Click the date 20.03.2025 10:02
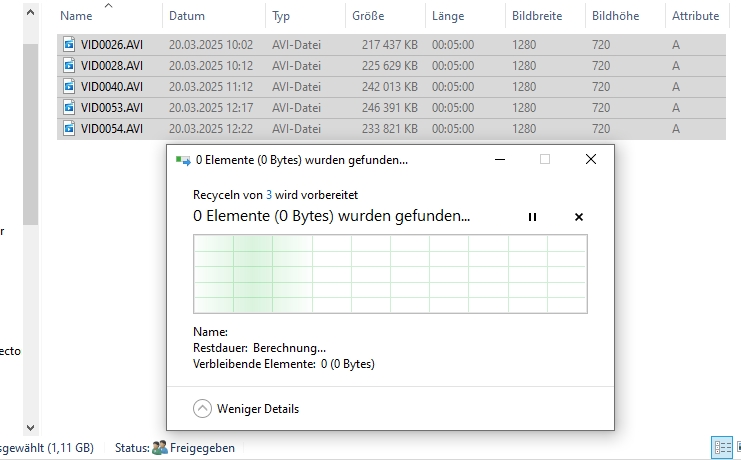This screenshot has height=460, width=741. pos(211,44)
